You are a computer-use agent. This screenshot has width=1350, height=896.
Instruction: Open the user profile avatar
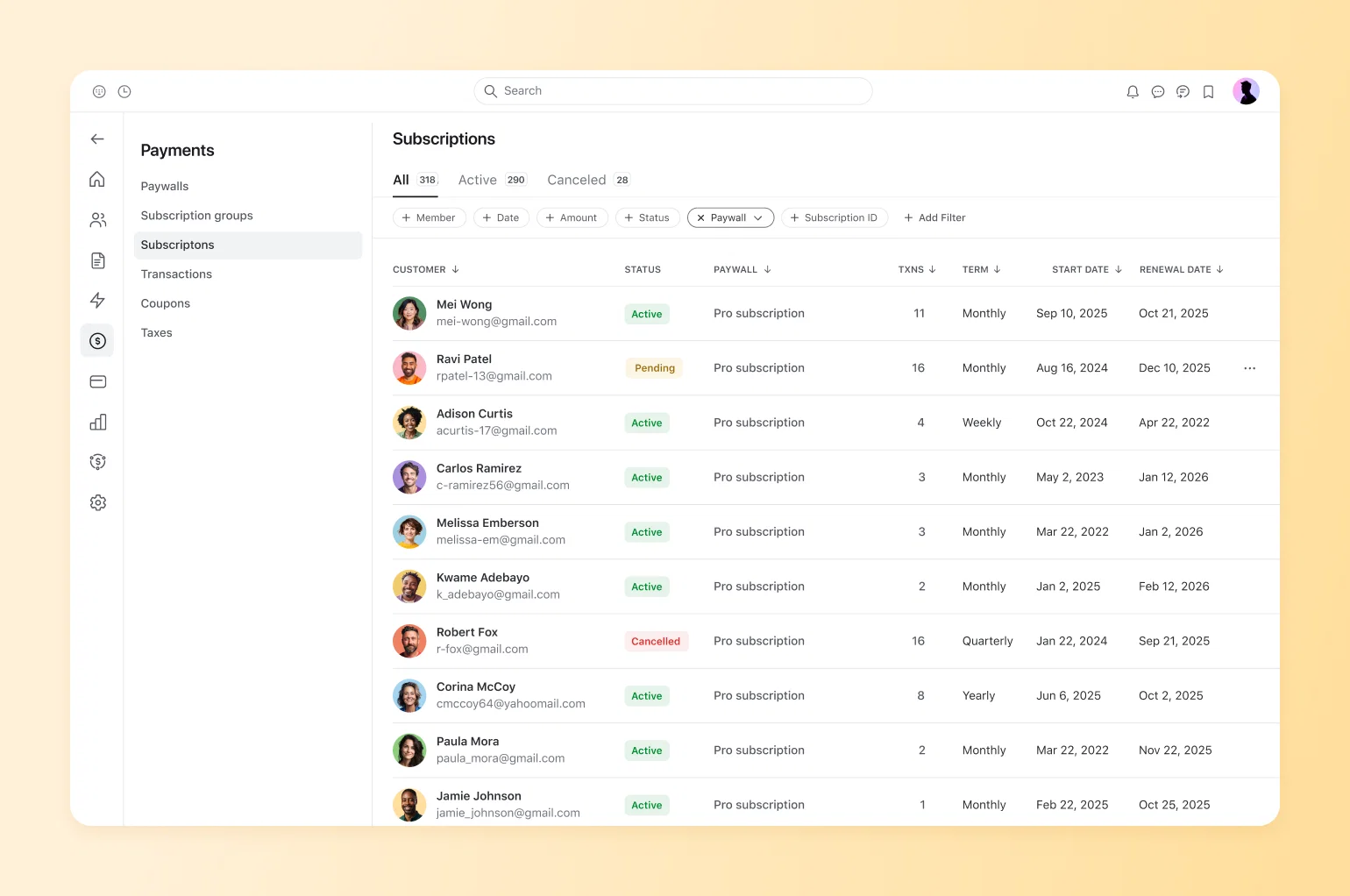click(1246, 91)
